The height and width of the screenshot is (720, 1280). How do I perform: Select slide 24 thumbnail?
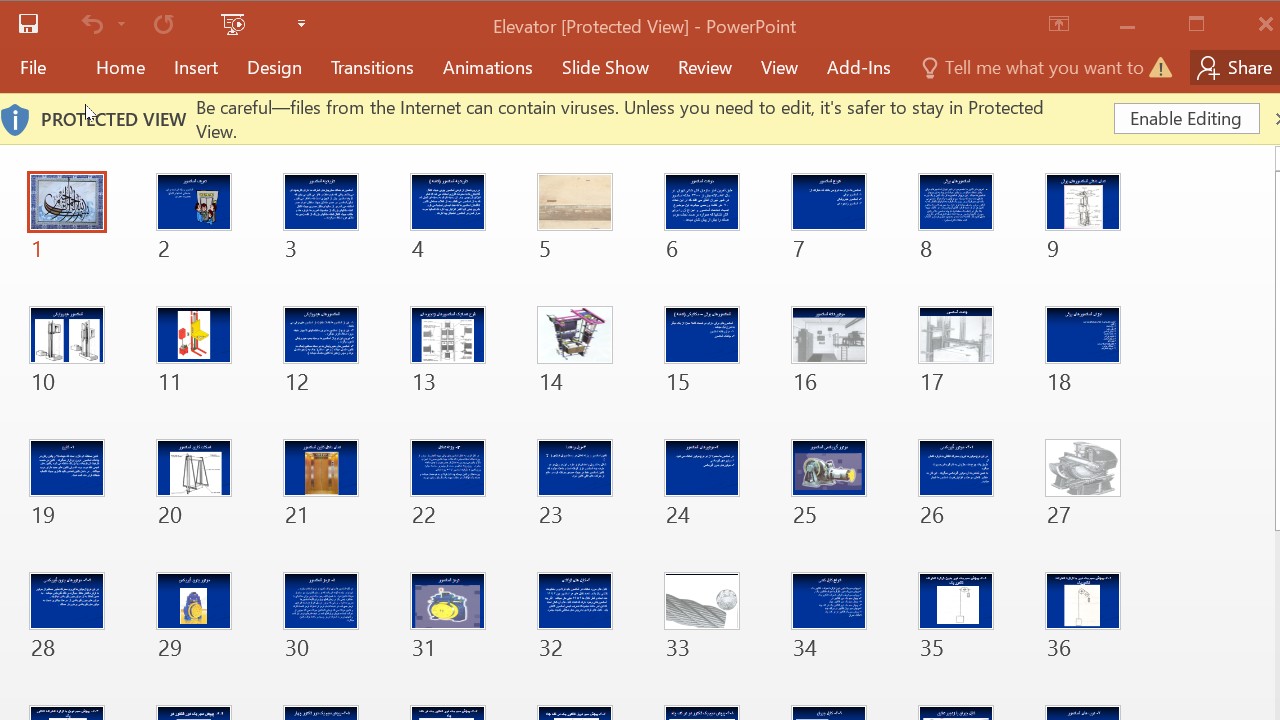tap(702, 468)
